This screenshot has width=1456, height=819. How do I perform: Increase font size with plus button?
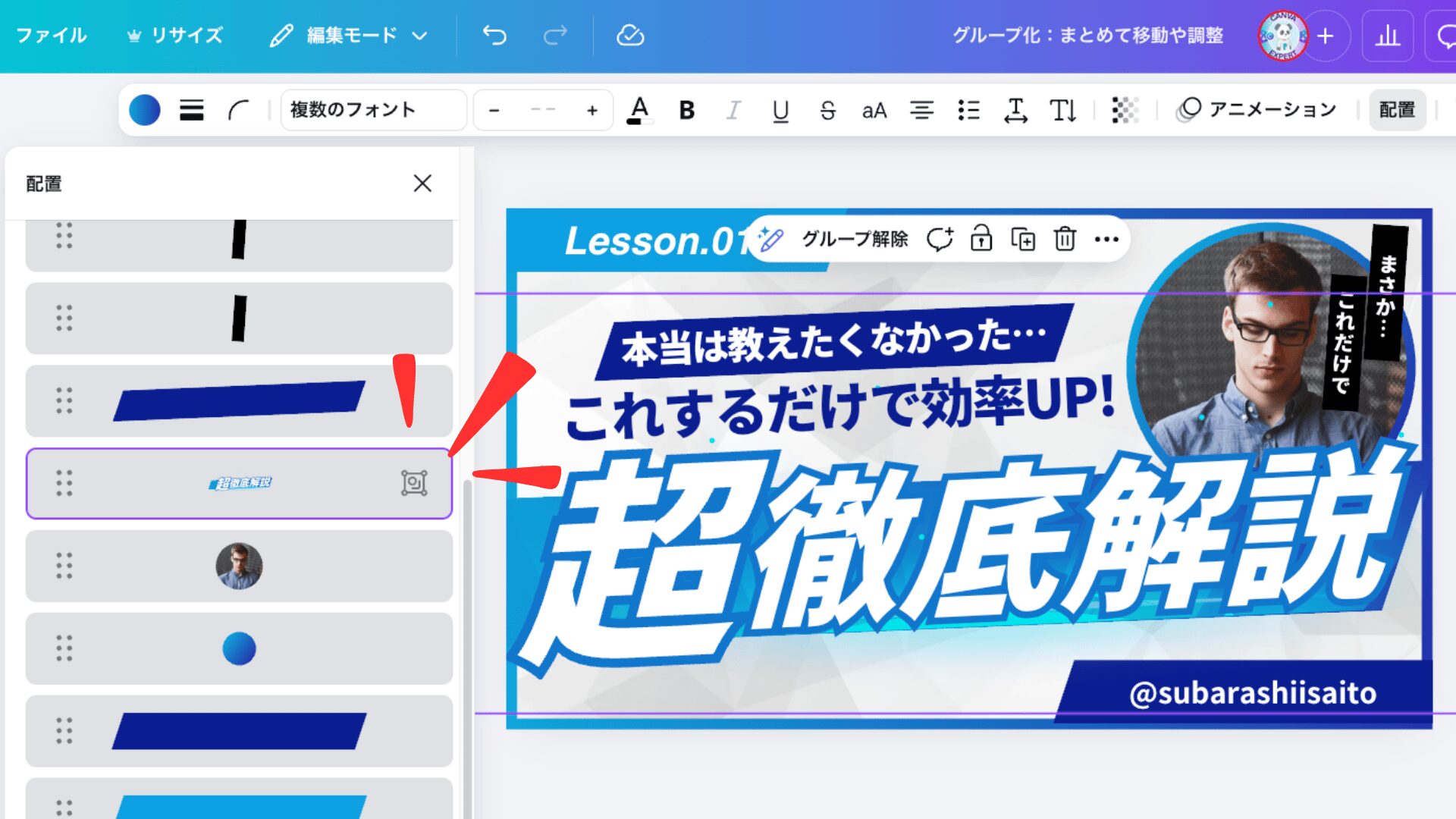[x=592, y=111]
